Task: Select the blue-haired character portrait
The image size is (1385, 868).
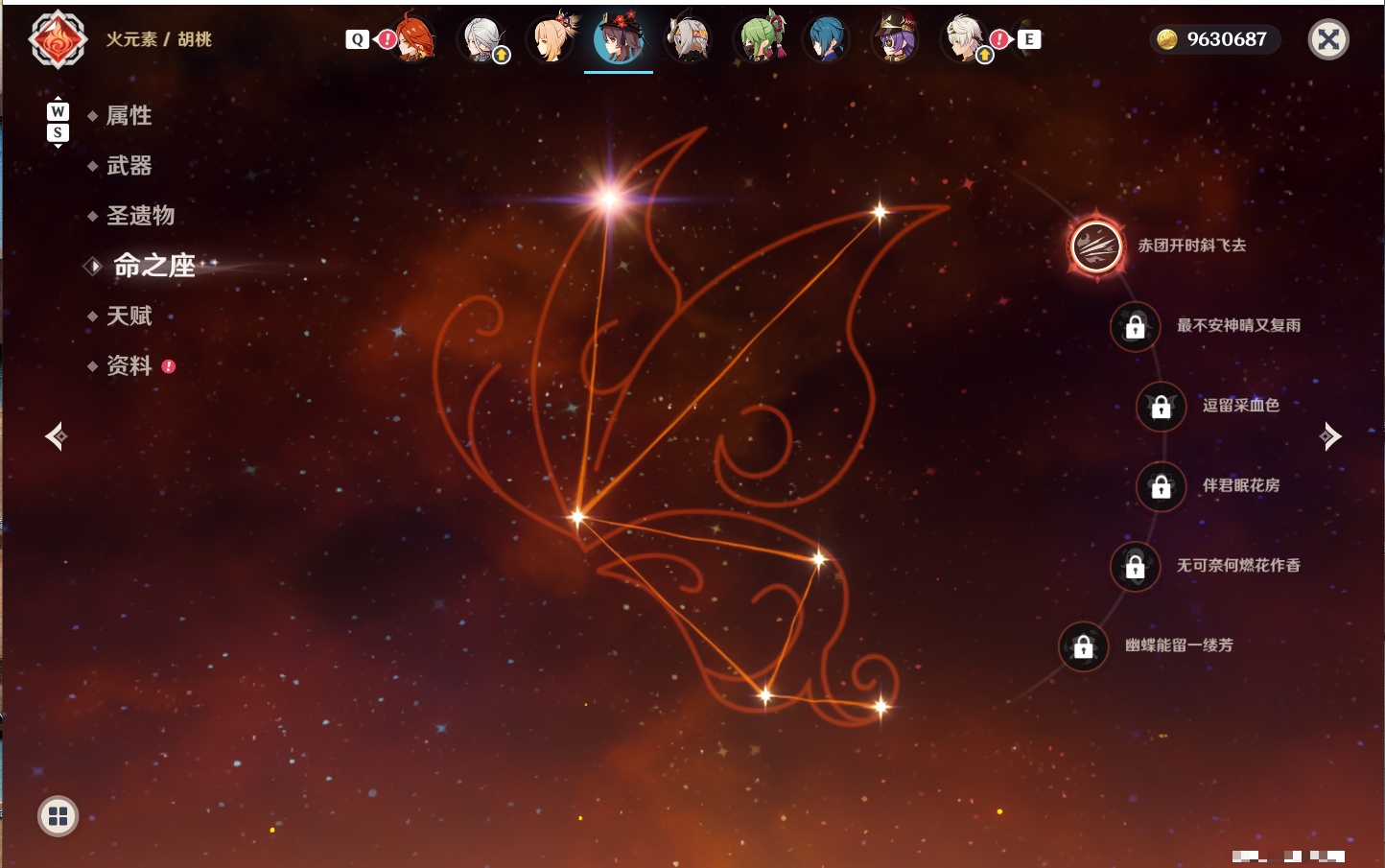Action: click(x=826, y=38)
